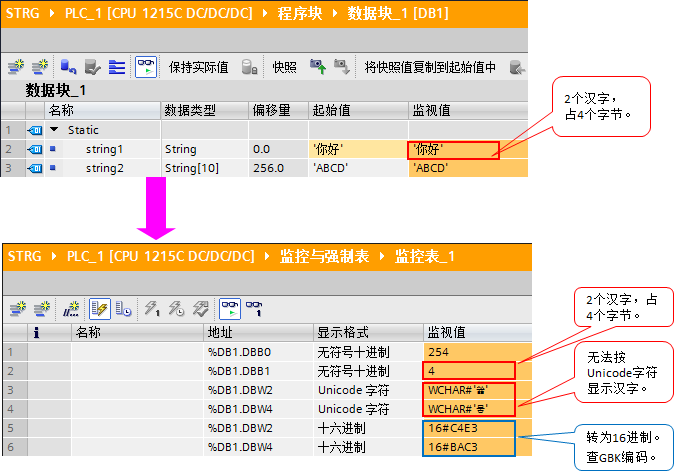Click the 地址 column header
675x474 pixels.
[x=258, y=332]
